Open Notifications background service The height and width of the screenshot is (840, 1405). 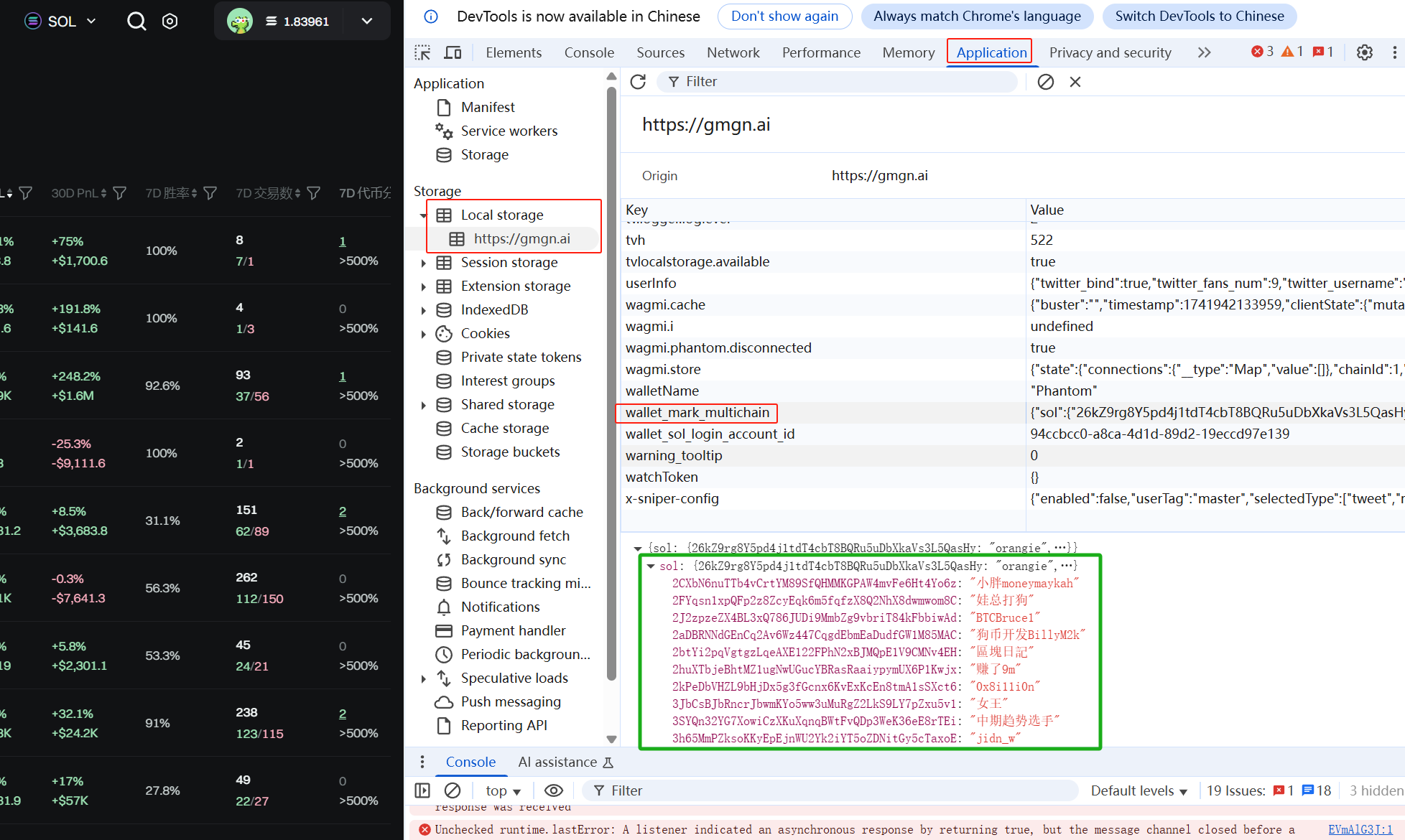tap(500, 607)
